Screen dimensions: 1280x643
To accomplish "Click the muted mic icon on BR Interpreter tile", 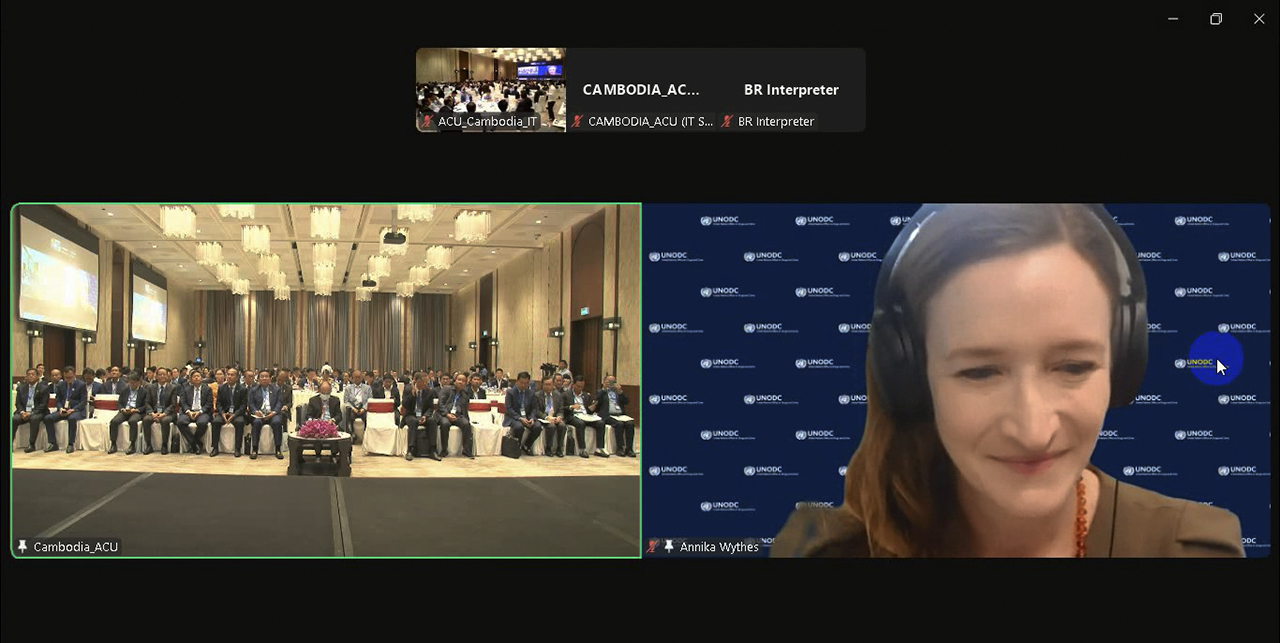I will [x=728, y=121].
